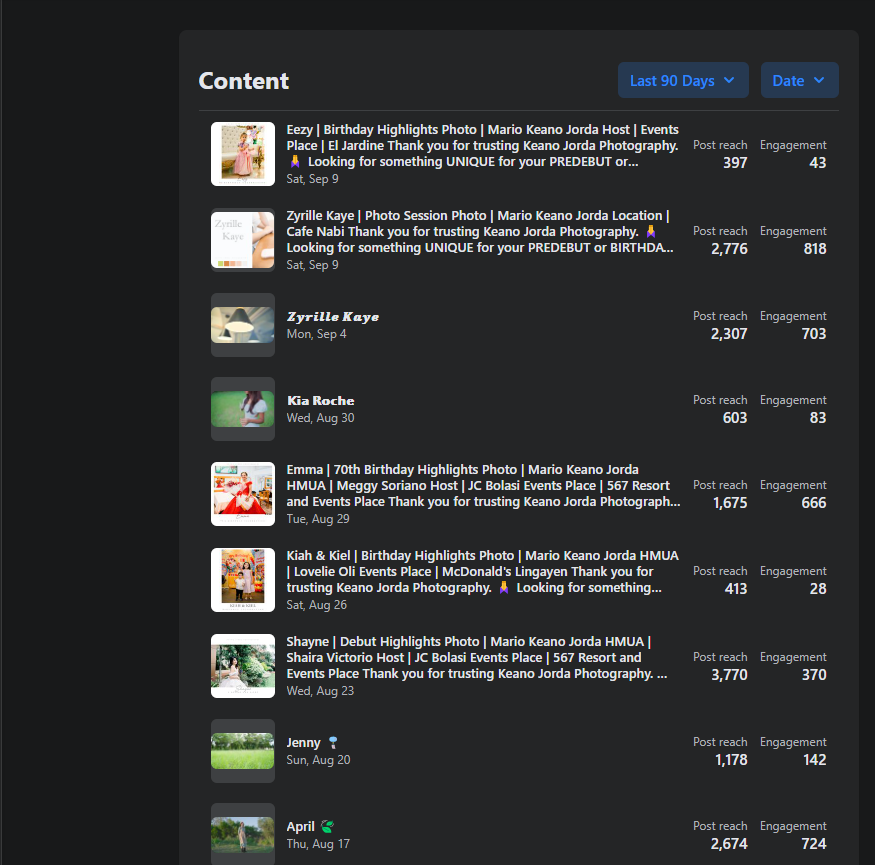Click the Emma 70th Birthday thumbnail
Viewport: 875px width, 865px height.
click(x=243, y=494)
